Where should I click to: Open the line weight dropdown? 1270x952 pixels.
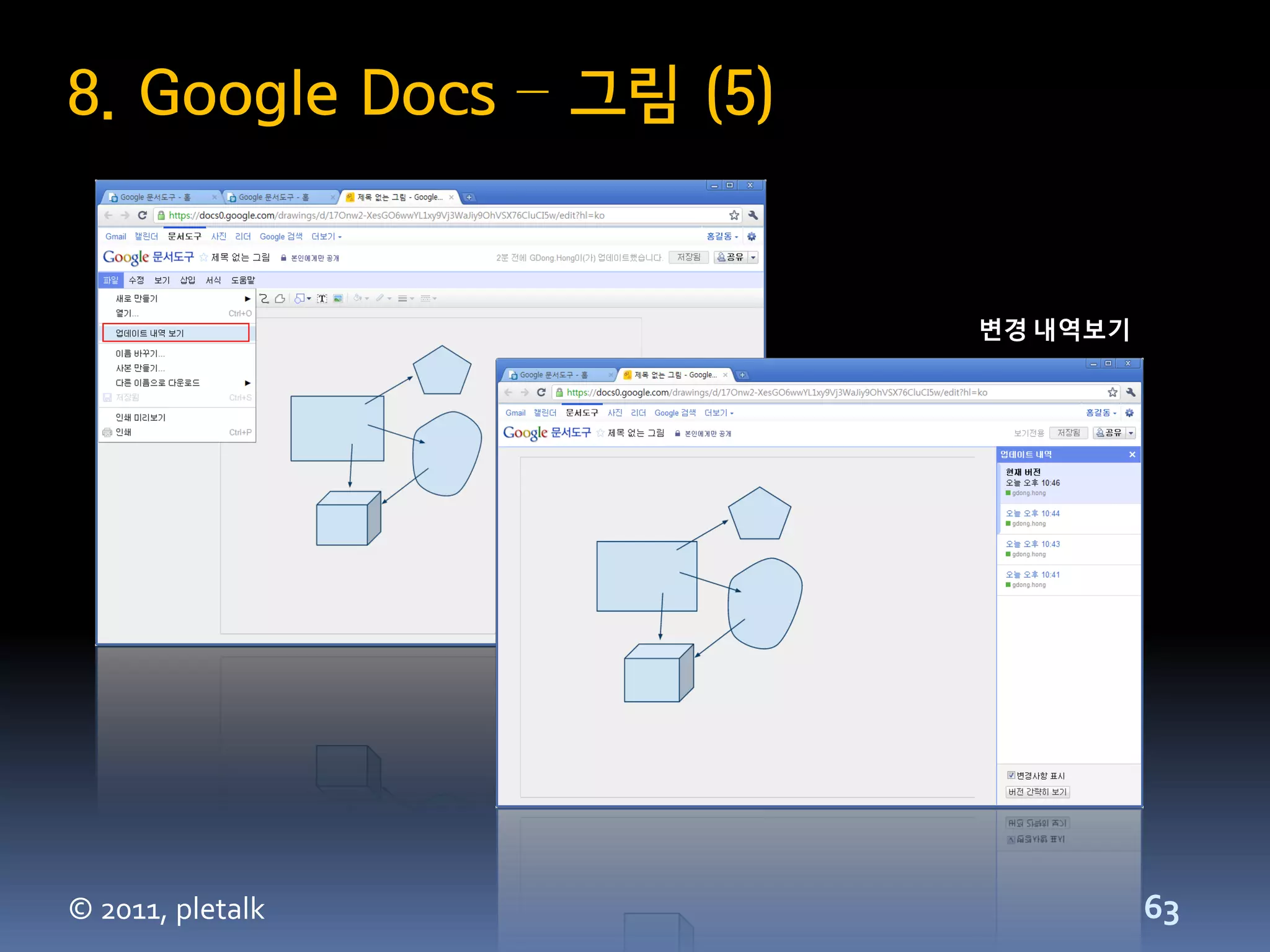tap(406, 298)
